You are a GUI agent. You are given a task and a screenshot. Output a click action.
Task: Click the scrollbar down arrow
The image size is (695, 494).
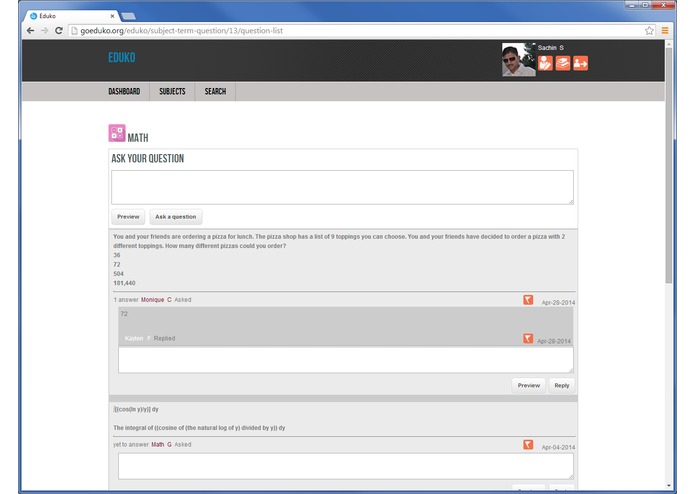(x=668, y=486)
